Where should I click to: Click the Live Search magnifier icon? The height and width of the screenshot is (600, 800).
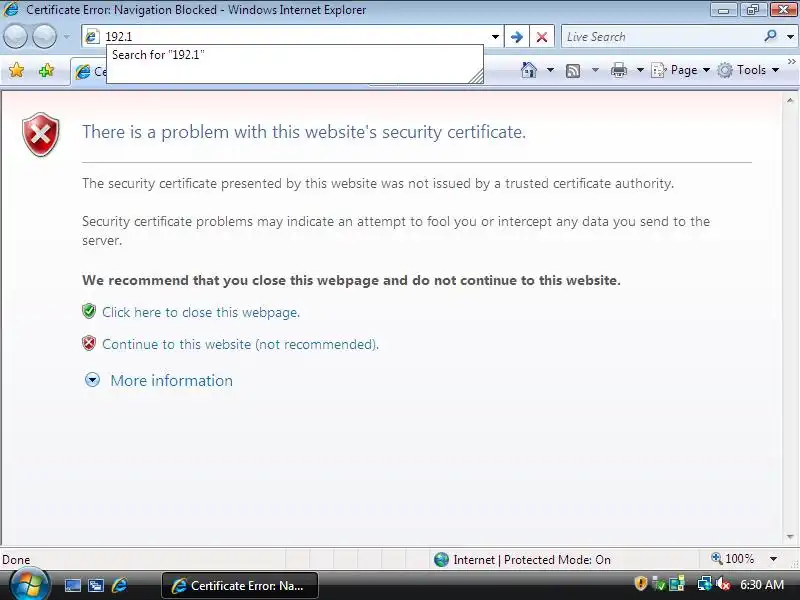pos(770,36)
